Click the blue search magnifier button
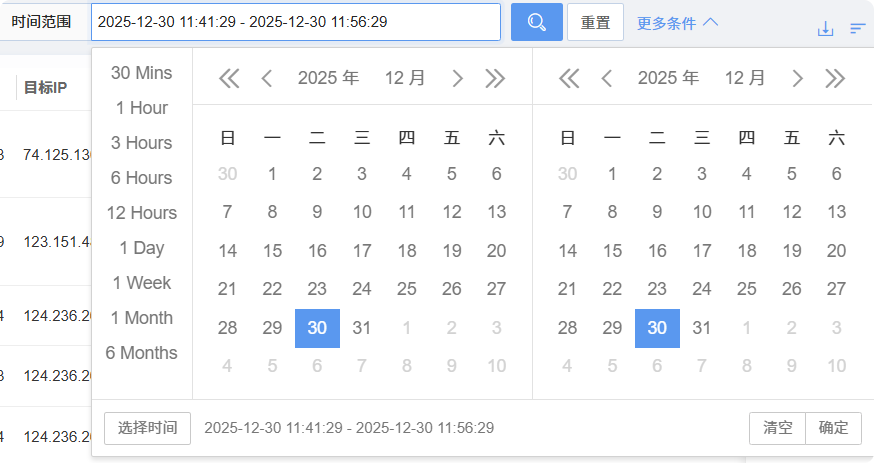 tap(536, 22)
